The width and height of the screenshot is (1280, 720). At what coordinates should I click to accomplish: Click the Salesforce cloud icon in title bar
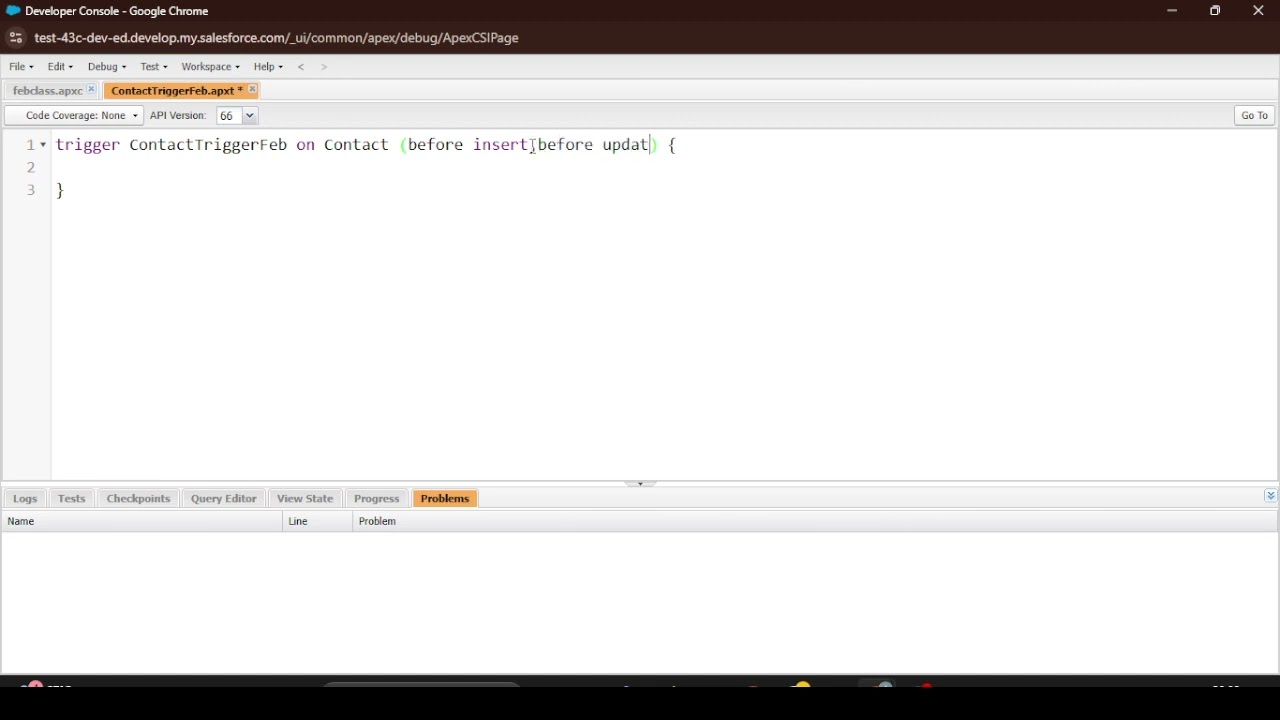point(13,11)
